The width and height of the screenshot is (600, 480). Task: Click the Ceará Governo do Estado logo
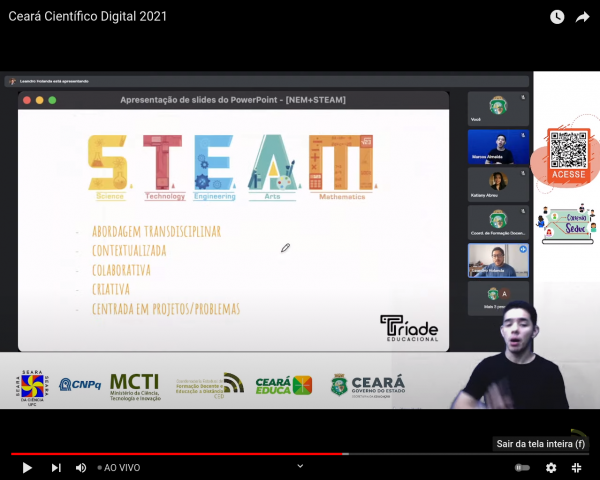[368, 385]
